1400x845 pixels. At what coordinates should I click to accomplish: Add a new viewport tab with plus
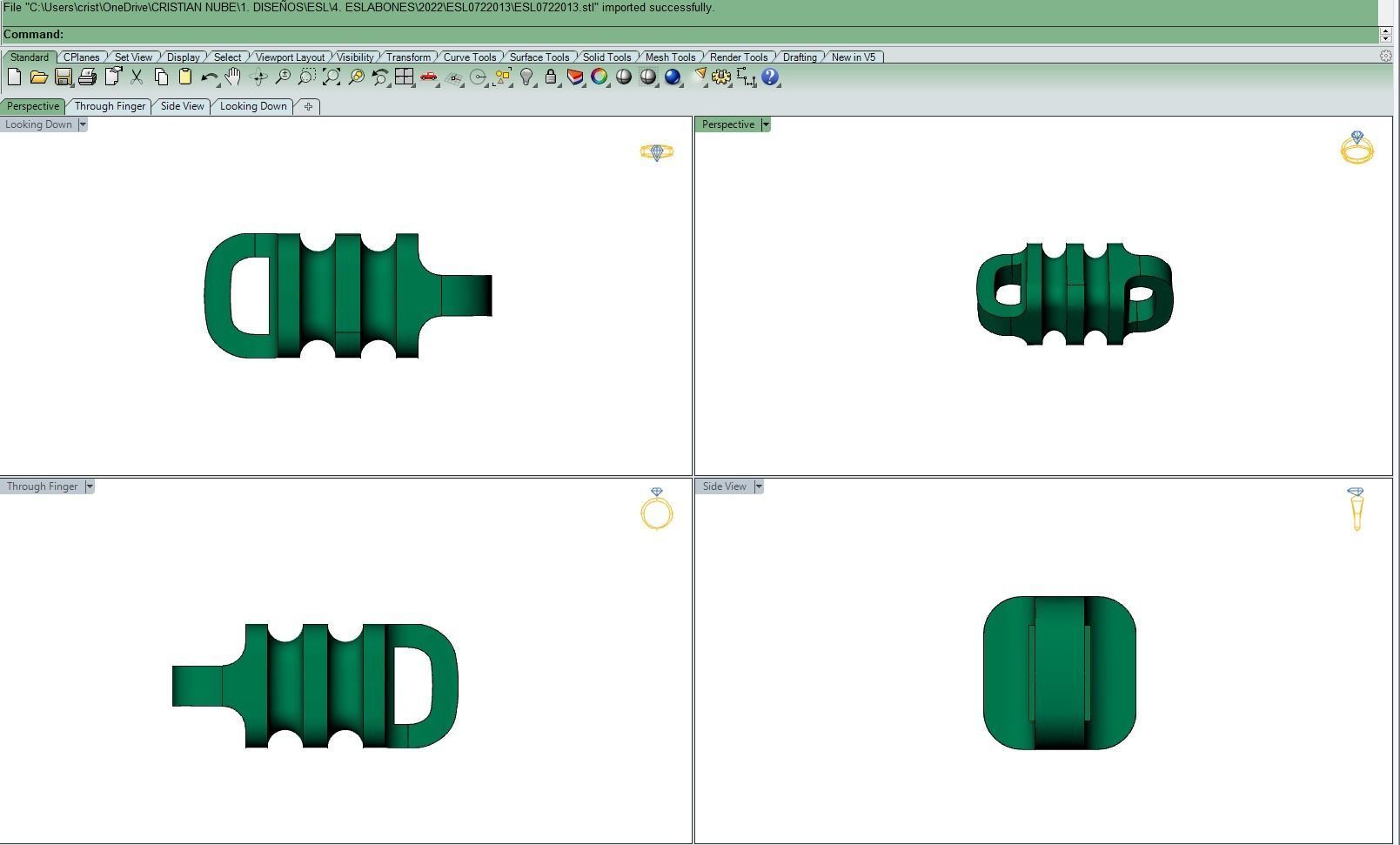pos(308,106)
